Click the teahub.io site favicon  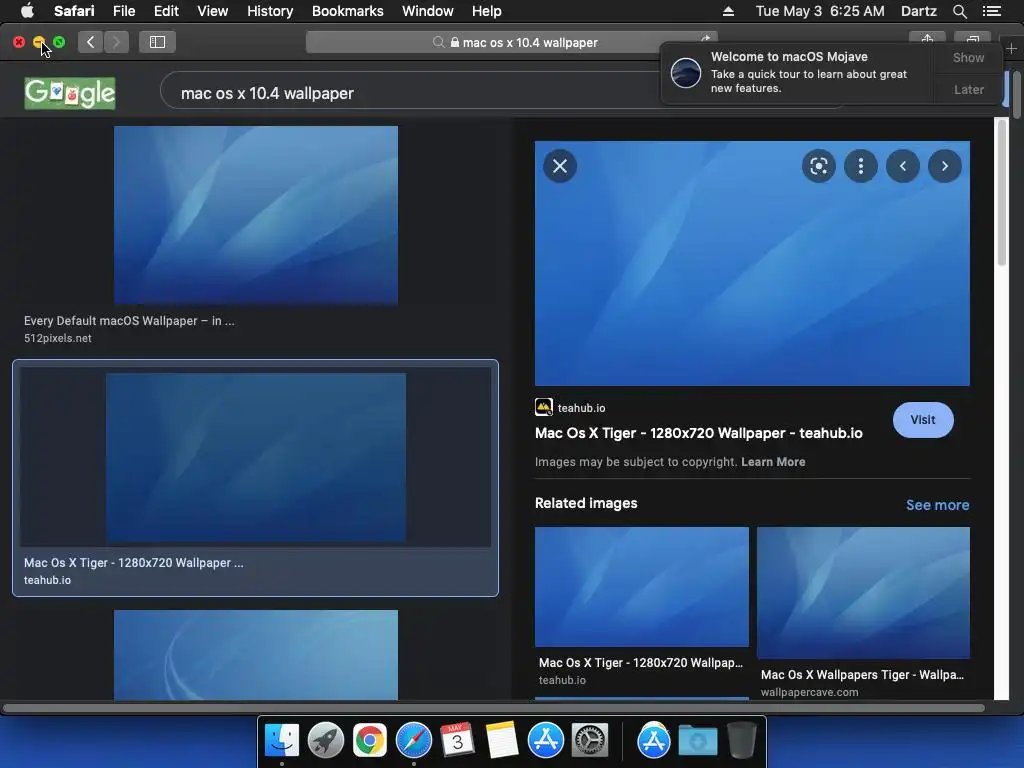(x=543, y=408)
